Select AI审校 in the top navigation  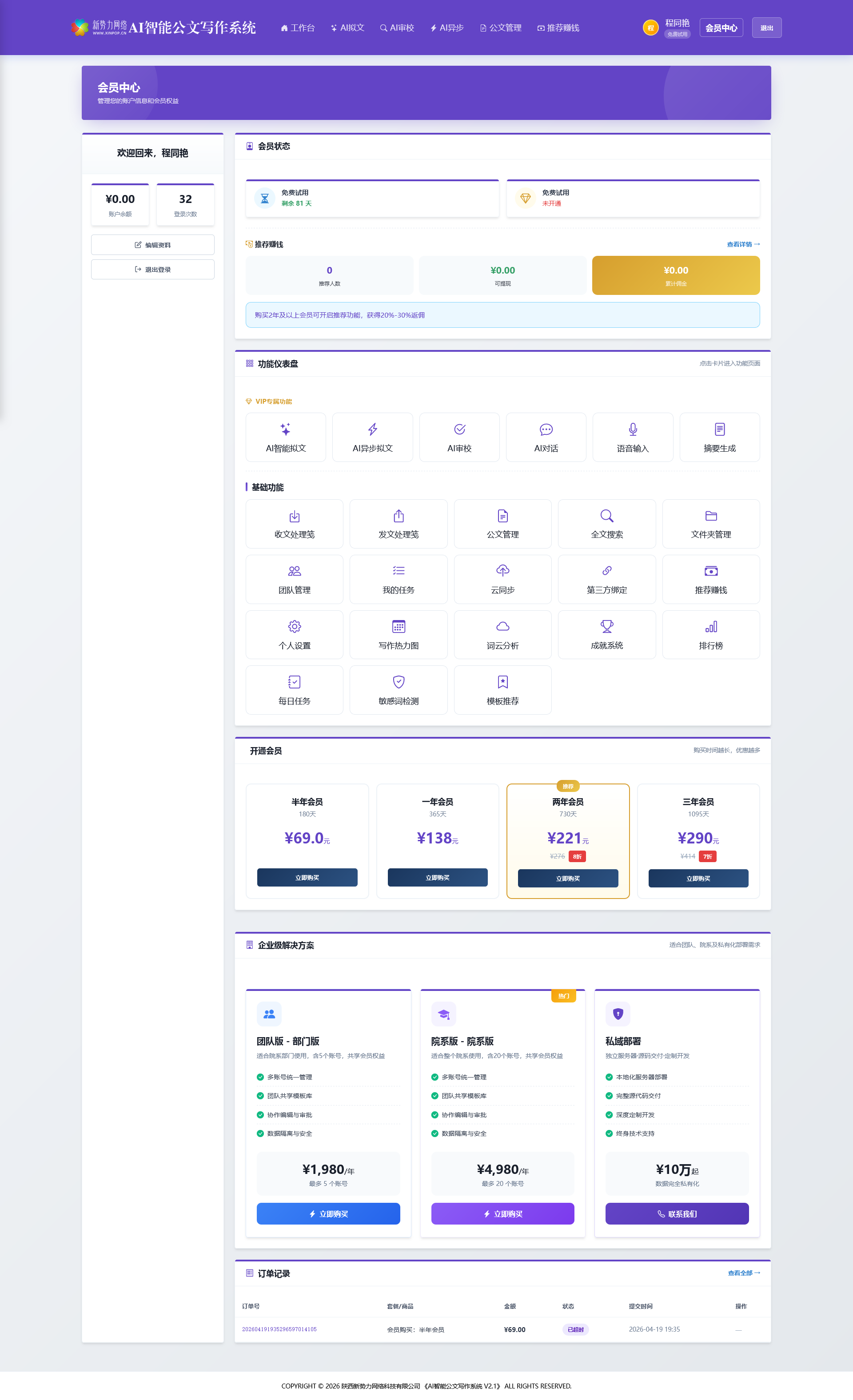[397, 28]
